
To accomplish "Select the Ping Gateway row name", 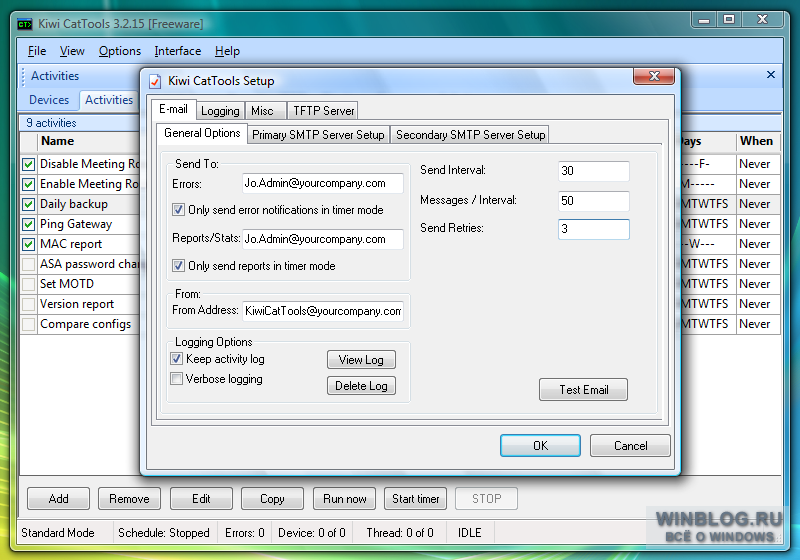I will click(76, 224).
